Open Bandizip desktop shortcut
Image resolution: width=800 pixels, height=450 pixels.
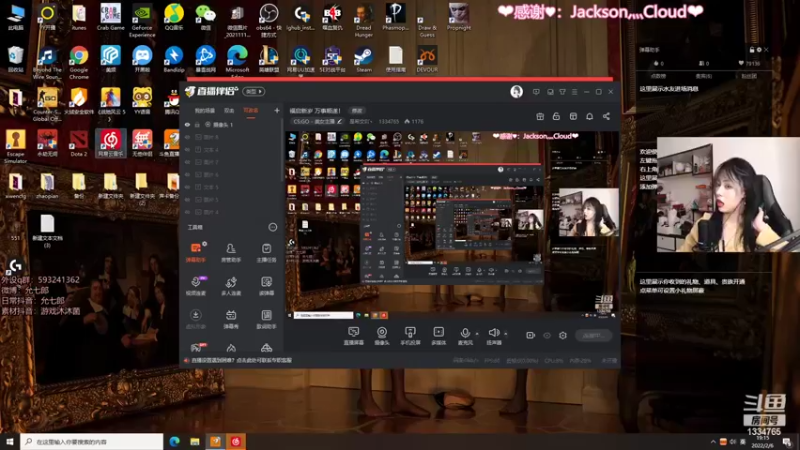[x=173, y=59]
